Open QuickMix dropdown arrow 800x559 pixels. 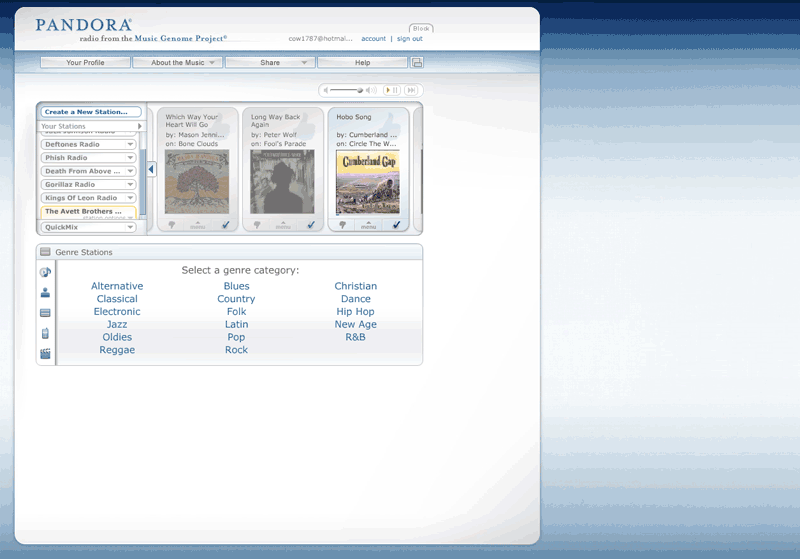[x=131, y=227]
